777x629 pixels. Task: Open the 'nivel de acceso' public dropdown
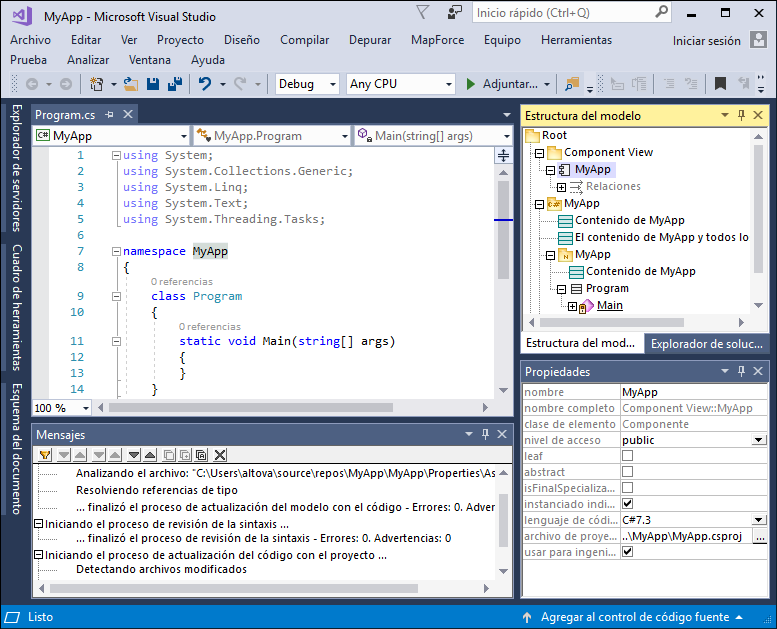tap(759, 440)
